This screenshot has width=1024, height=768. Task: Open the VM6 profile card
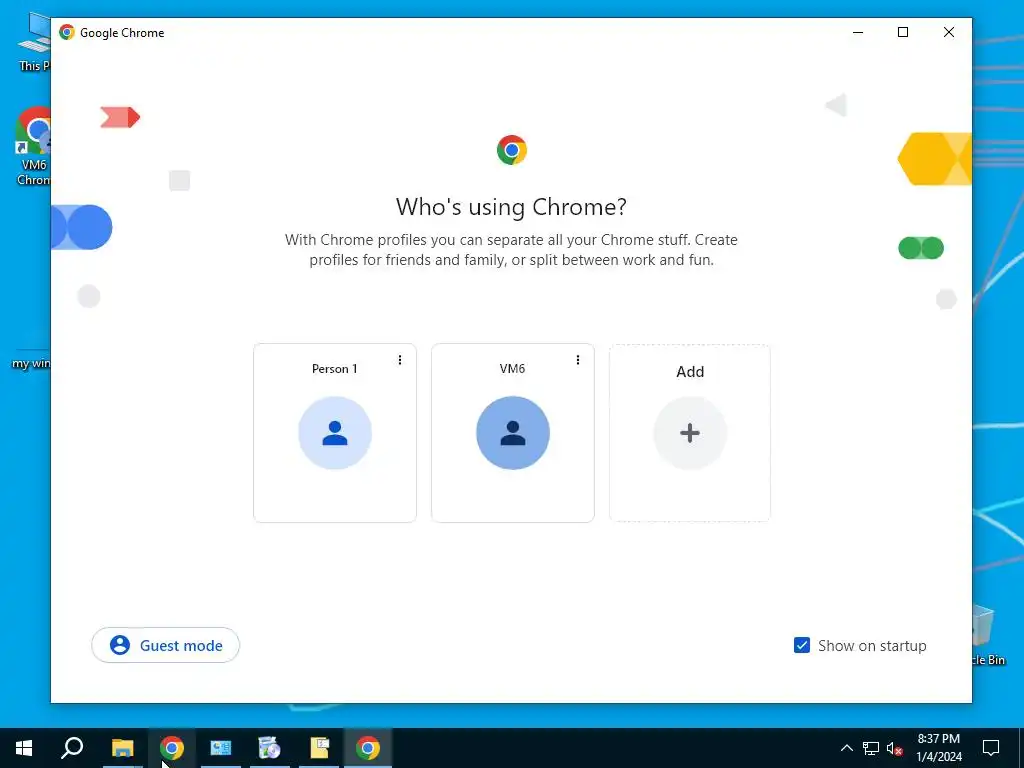pyautogui.click(x=513, y=432)
